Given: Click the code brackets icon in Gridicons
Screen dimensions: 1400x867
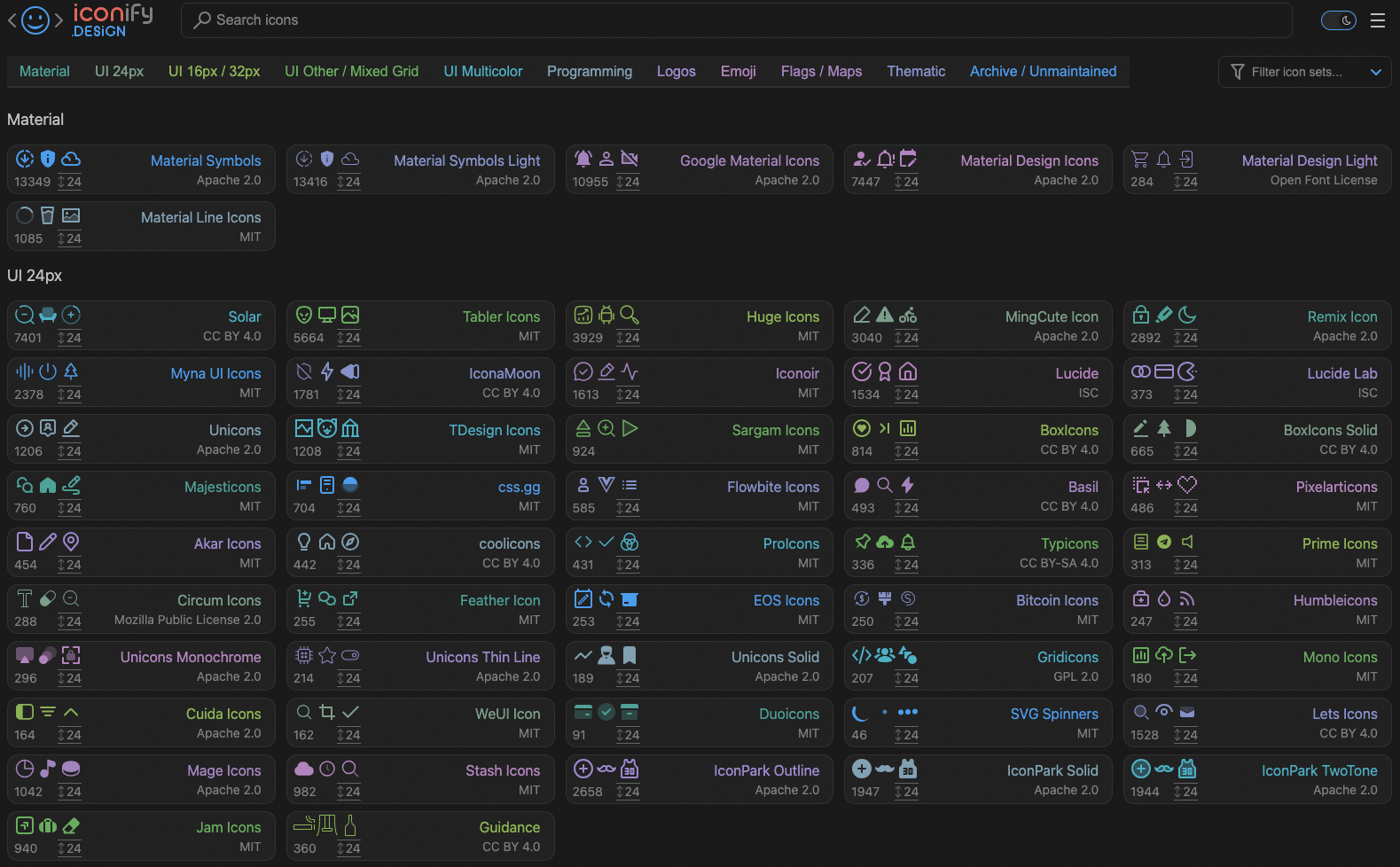Looking at the screenshot, I should pos(862,655).
